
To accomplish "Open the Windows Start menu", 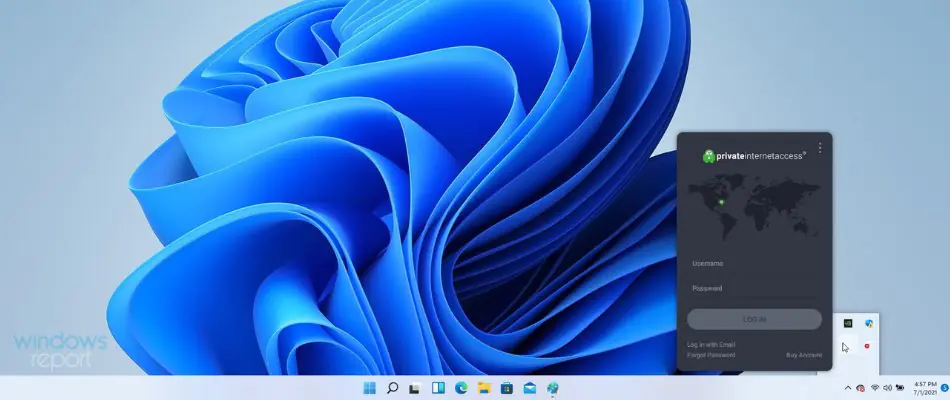I will (369, 388).
